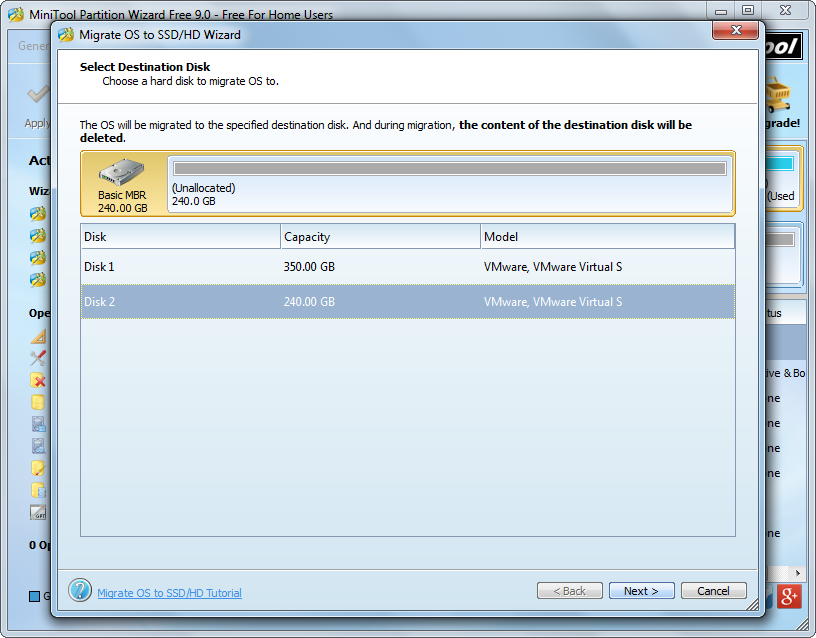Click the red X delete disk icon
816x638 pixels.
[x=38, y=380]
